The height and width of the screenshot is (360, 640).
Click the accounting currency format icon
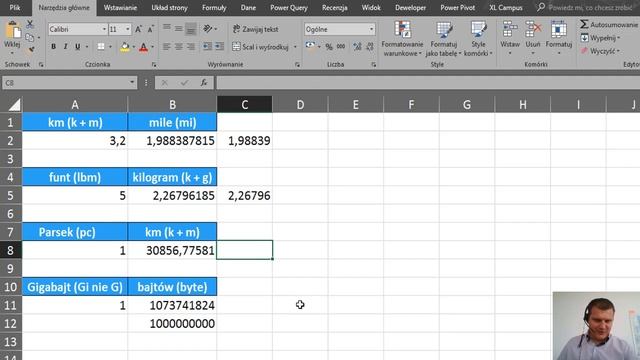click(310, 46)
